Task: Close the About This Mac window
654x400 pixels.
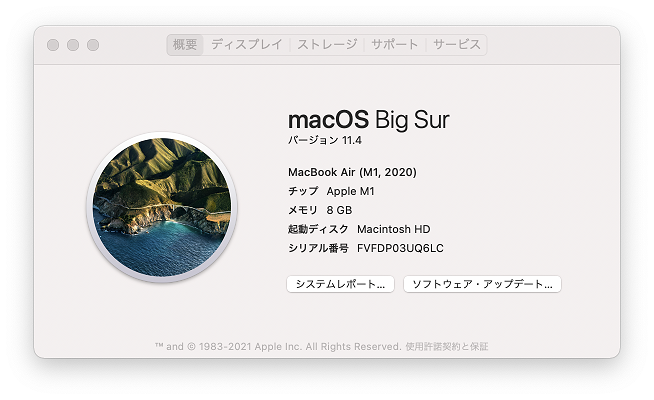Action: tap(53, 45)
